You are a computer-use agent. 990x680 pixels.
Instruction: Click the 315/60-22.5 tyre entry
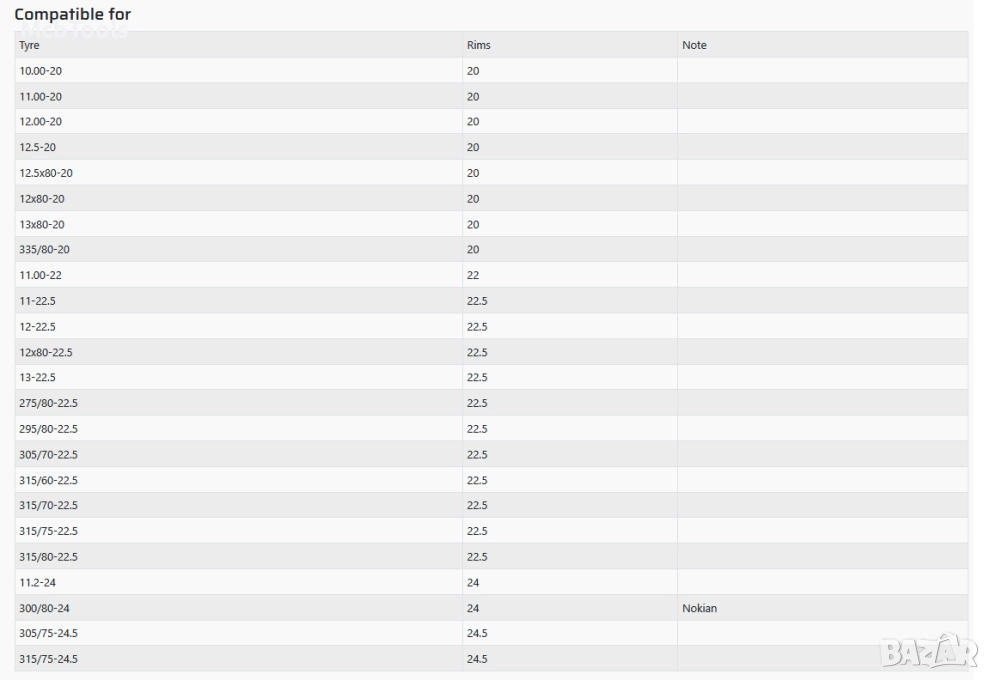pyautogui.click(x=48, y=480)
